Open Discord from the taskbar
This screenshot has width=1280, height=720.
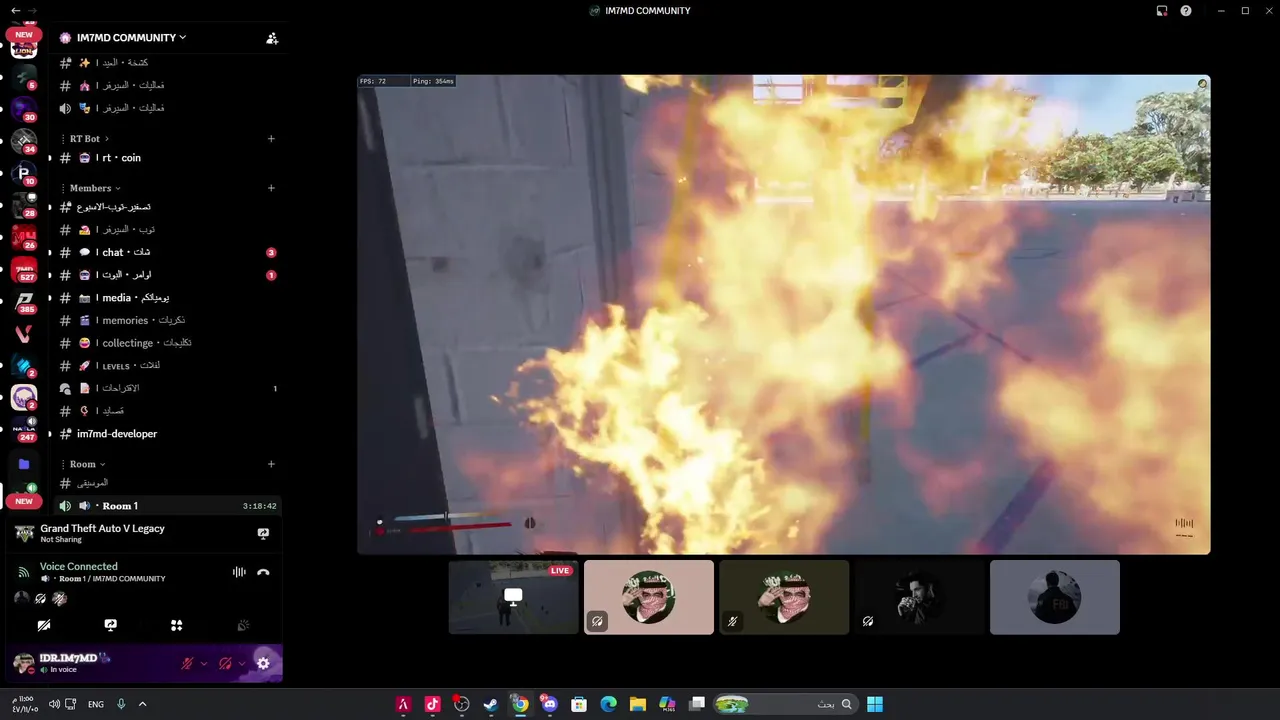(549, 704)
